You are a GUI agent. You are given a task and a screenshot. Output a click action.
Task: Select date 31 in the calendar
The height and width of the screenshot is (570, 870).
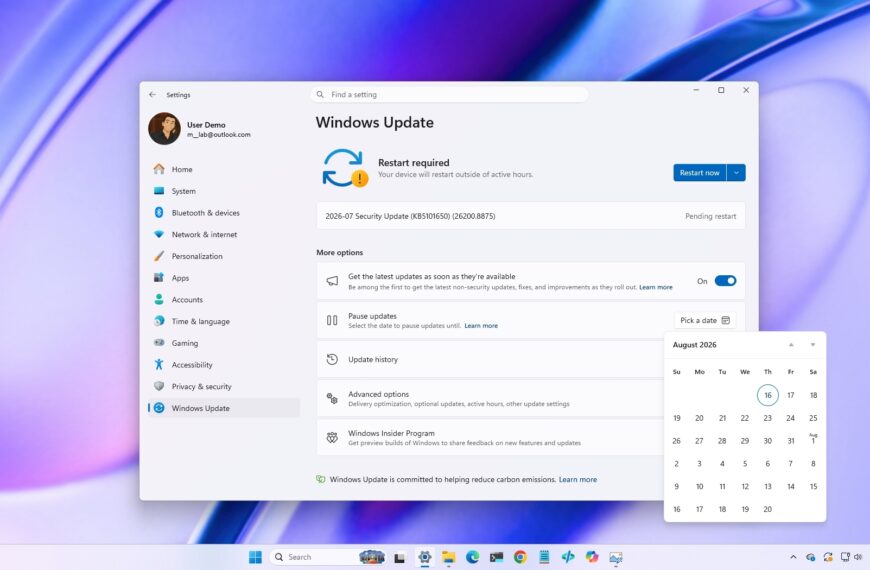click(791, 441)
